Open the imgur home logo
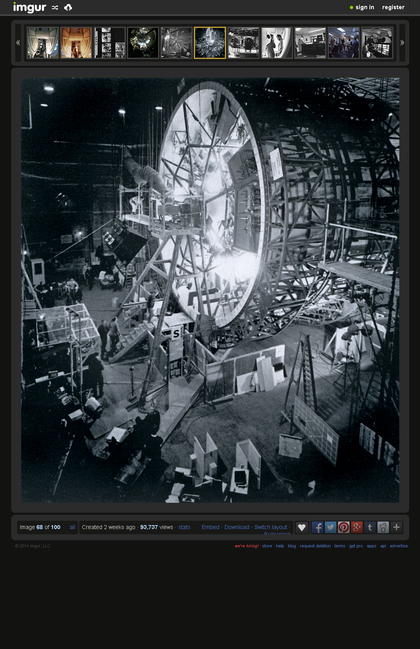Screen dimensions: 420x649 29,7
